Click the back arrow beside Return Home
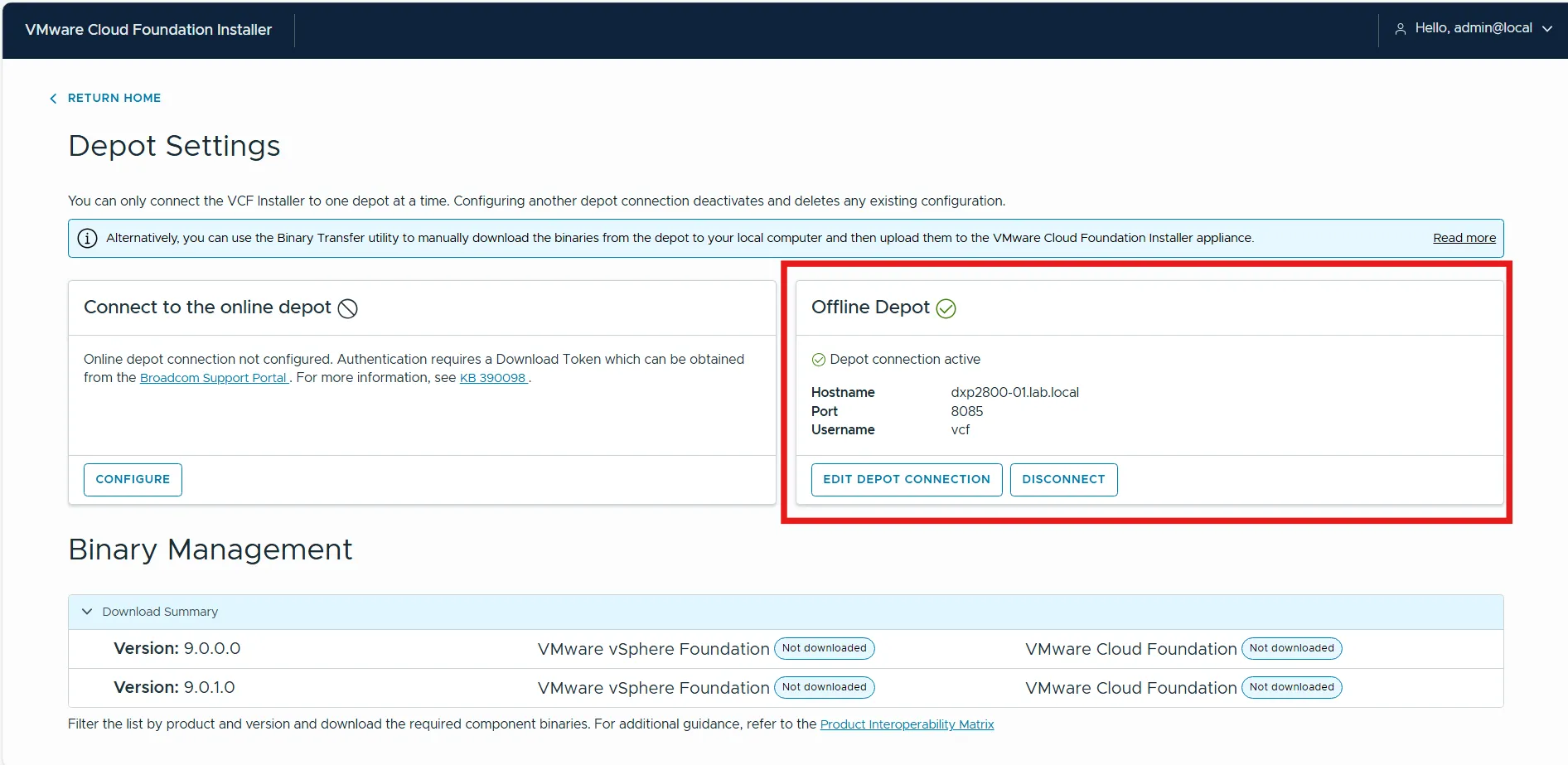 pos(53,99)
